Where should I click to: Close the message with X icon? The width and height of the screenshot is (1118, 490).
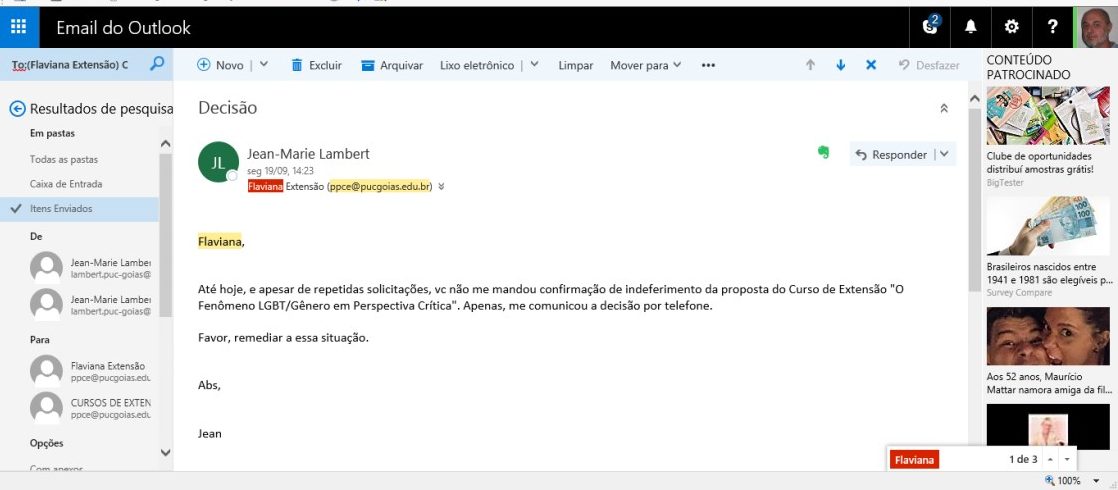[870, 65]
